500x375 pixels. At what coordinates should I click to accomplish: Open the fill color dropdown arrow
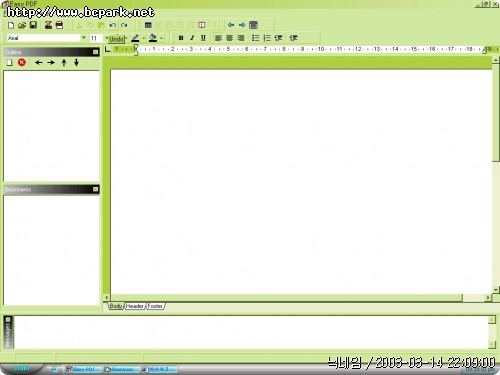161,38
